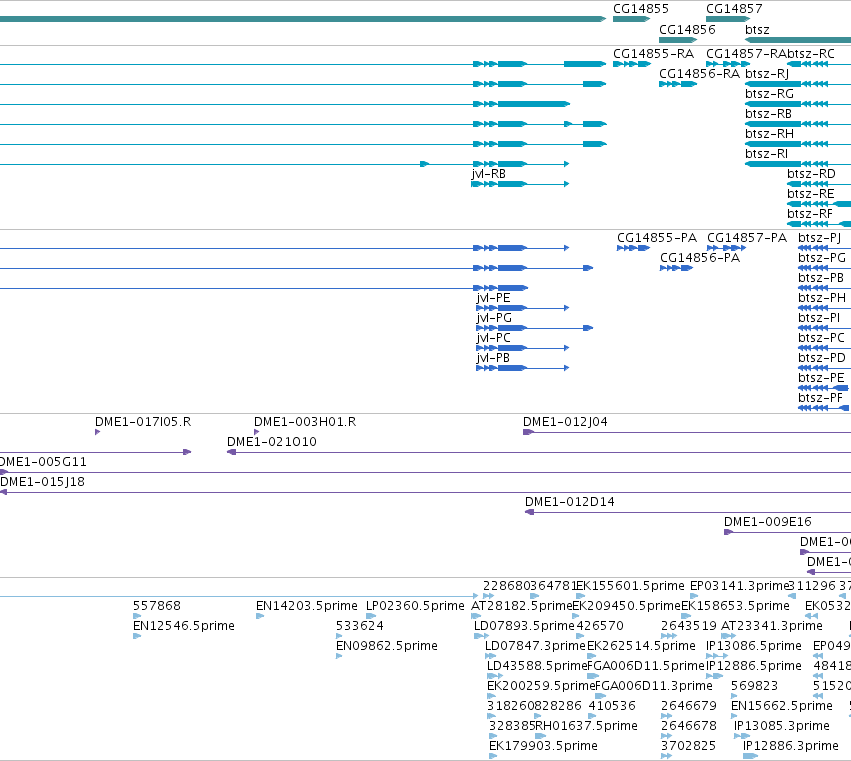851x761 pixels.
Task: Click protein jvl-PC label
Action: click(x=493, y=338)
